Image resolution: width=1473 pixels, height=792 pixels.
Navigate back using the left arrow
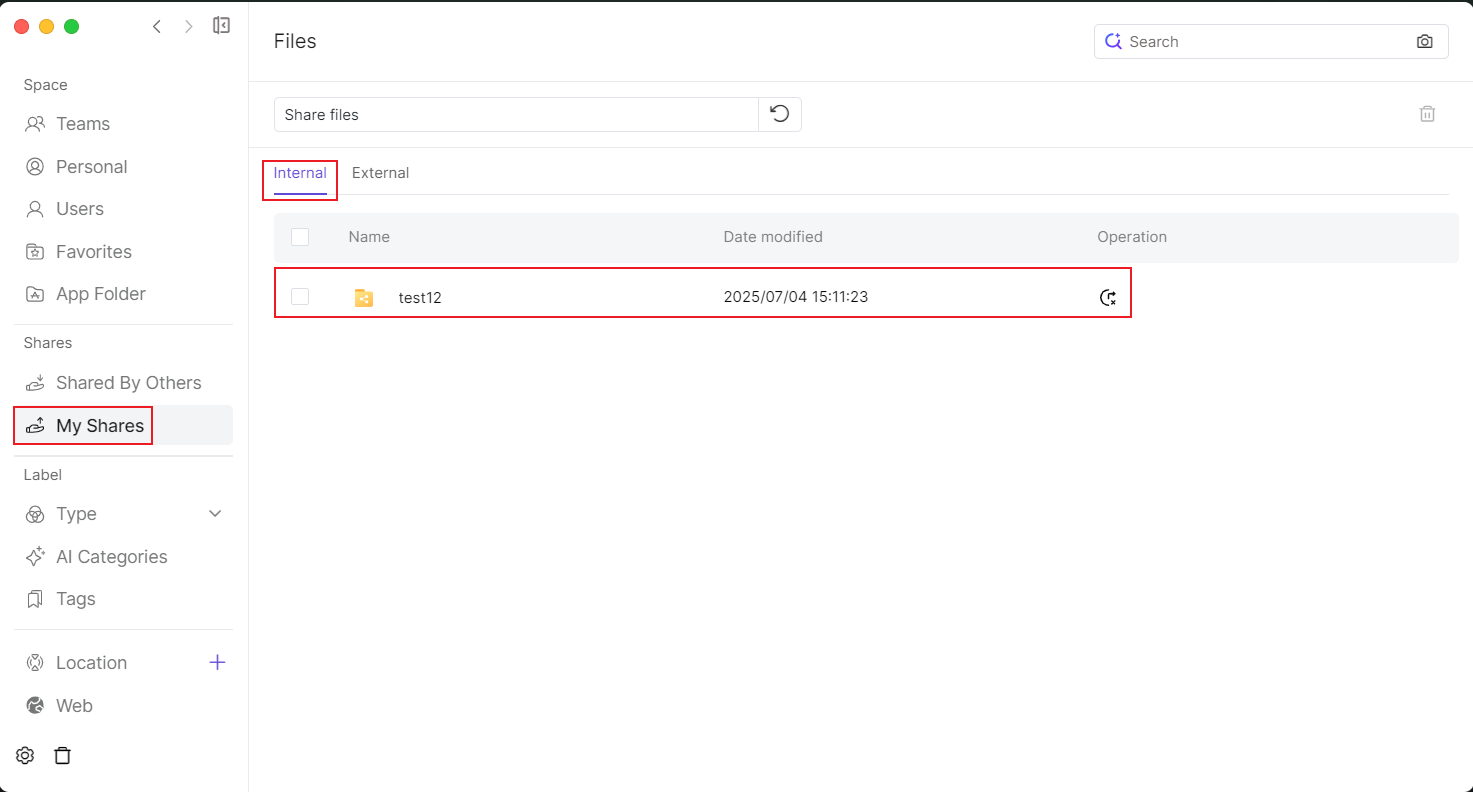157,26
